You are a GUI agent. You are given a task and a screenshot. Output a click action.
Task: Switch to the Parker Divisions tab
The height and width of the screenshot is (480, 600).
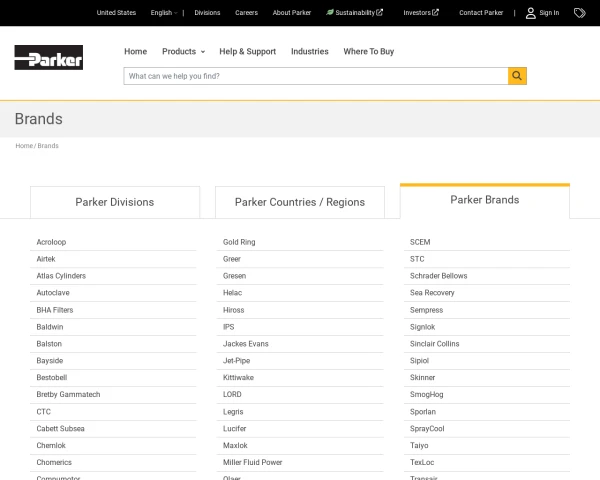(115, 202)
